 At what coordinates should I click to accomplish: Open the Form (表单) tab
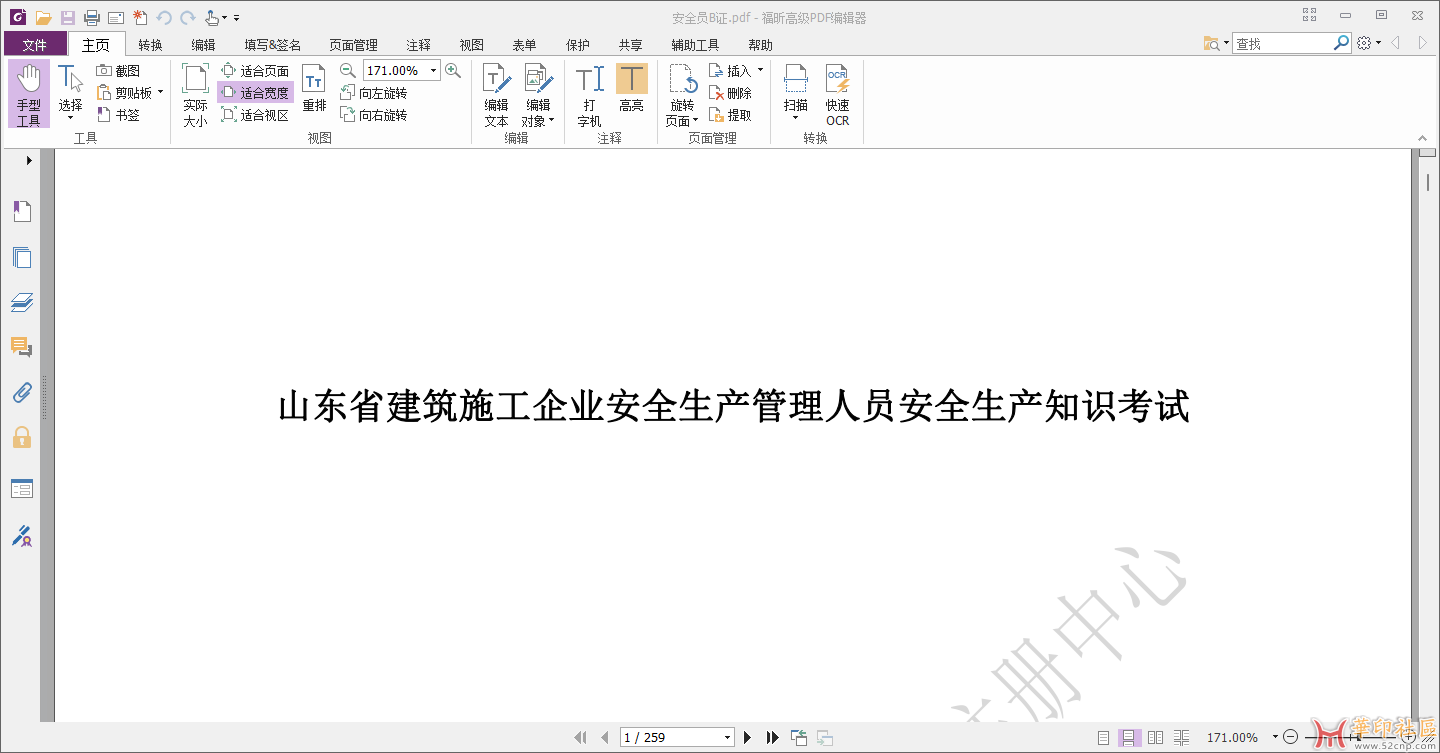(524, 45)
